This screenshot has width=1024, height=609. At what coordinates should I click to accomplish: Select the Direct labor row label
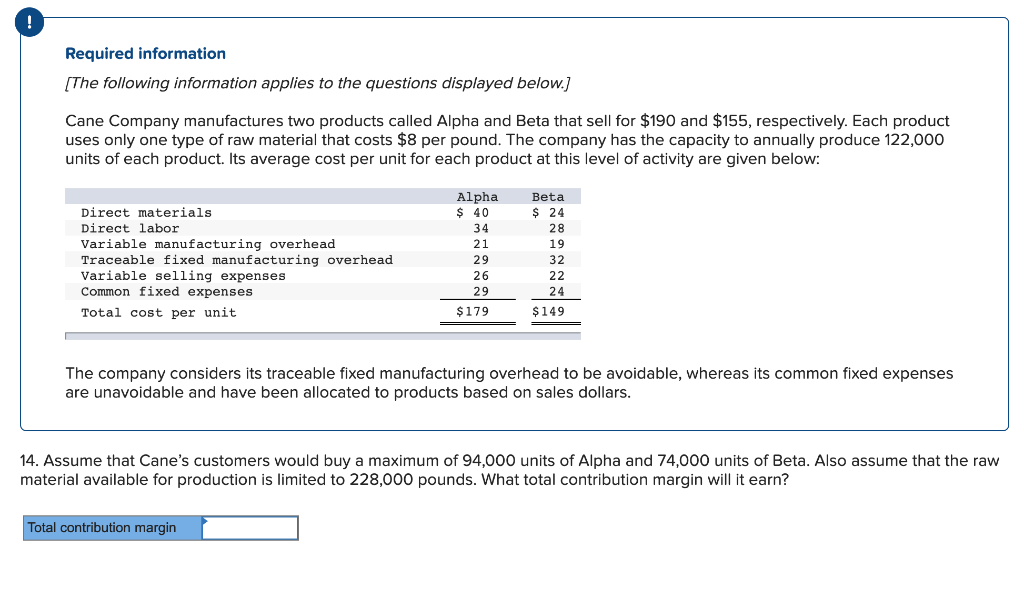pyautogui.click(x=130, y=229)
